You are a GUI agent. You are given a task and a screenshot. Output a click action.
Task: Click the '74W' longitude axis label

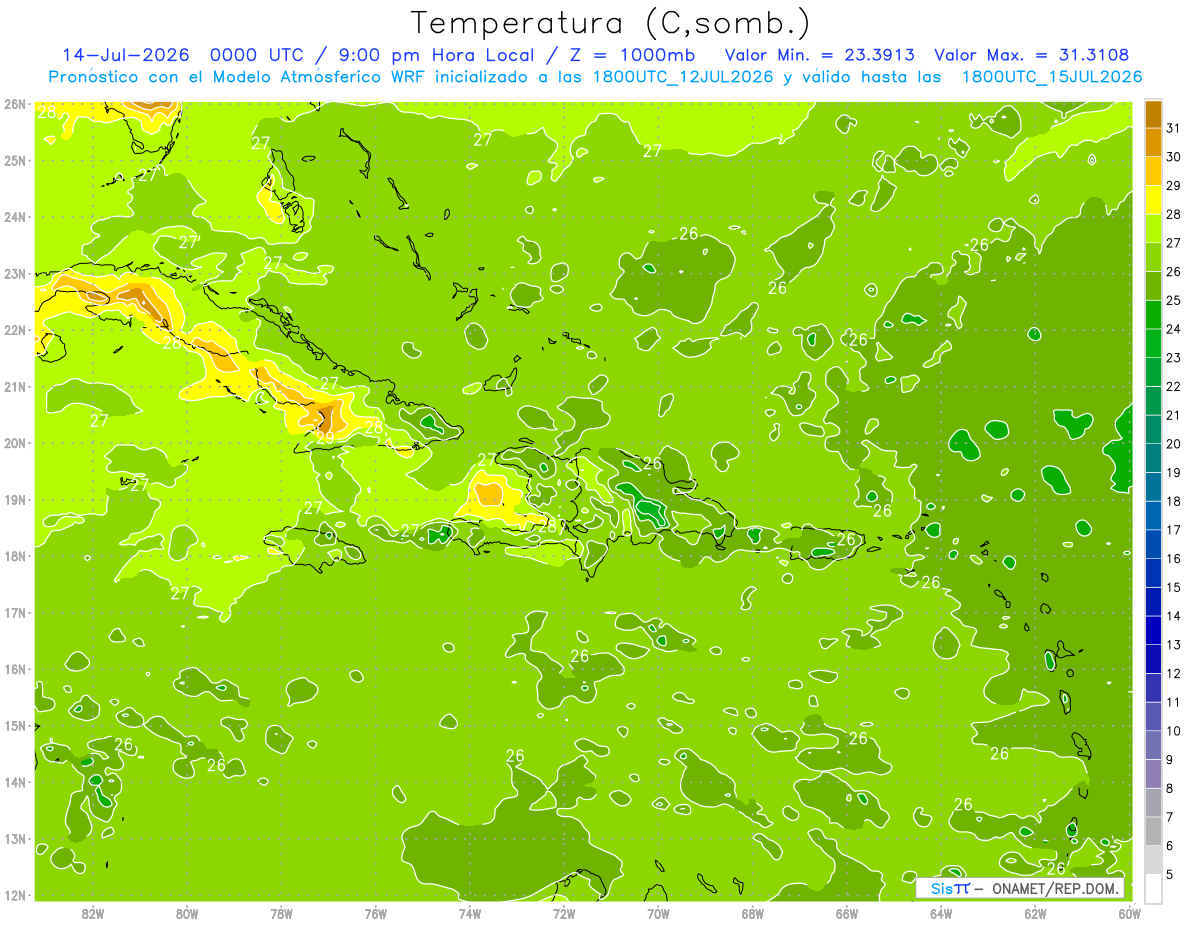pyautogui.click(x=470, y=913)
